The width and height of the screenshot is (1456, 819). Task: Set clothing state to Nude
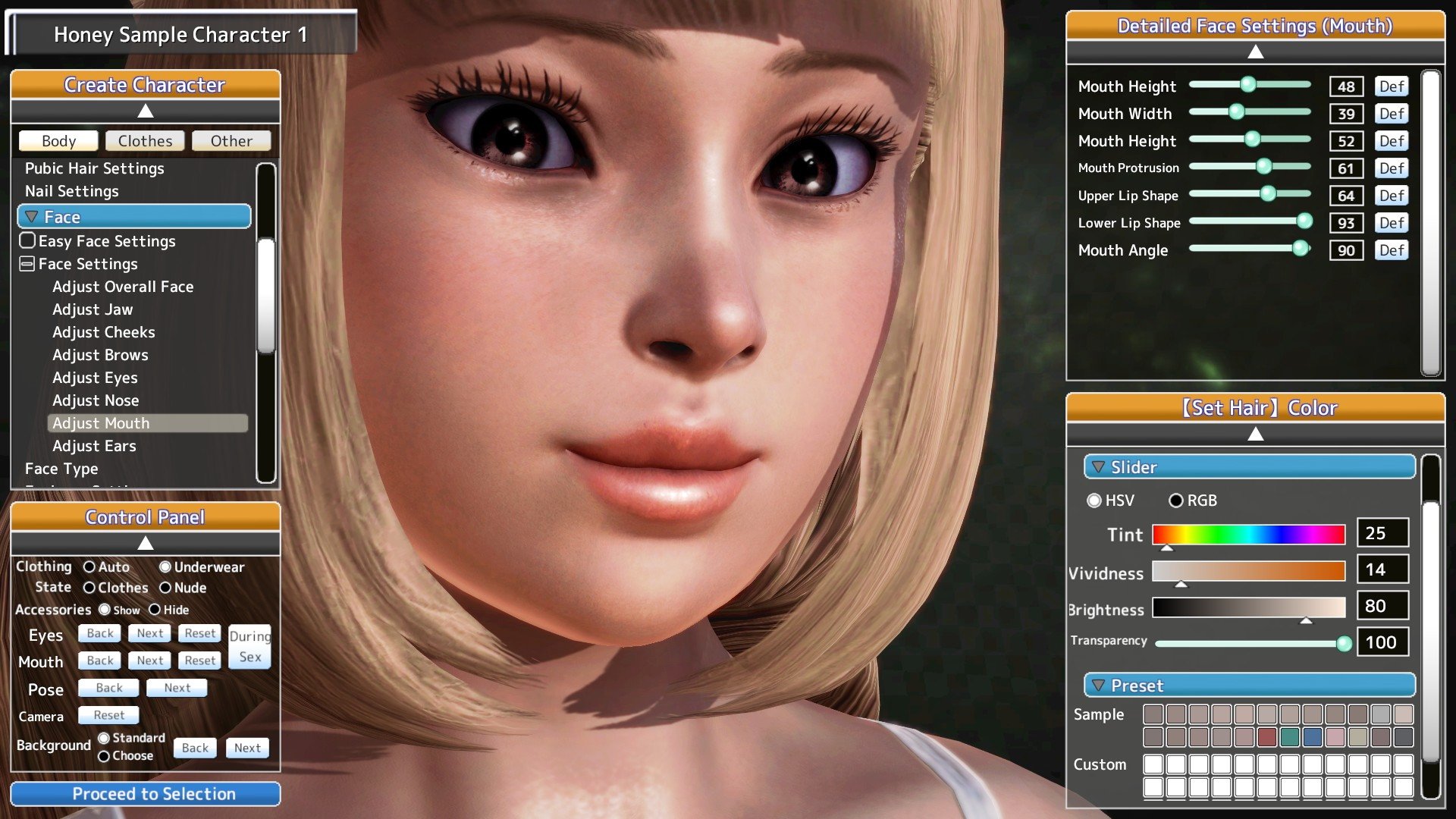pyautogui.click(x=165, y=588)
